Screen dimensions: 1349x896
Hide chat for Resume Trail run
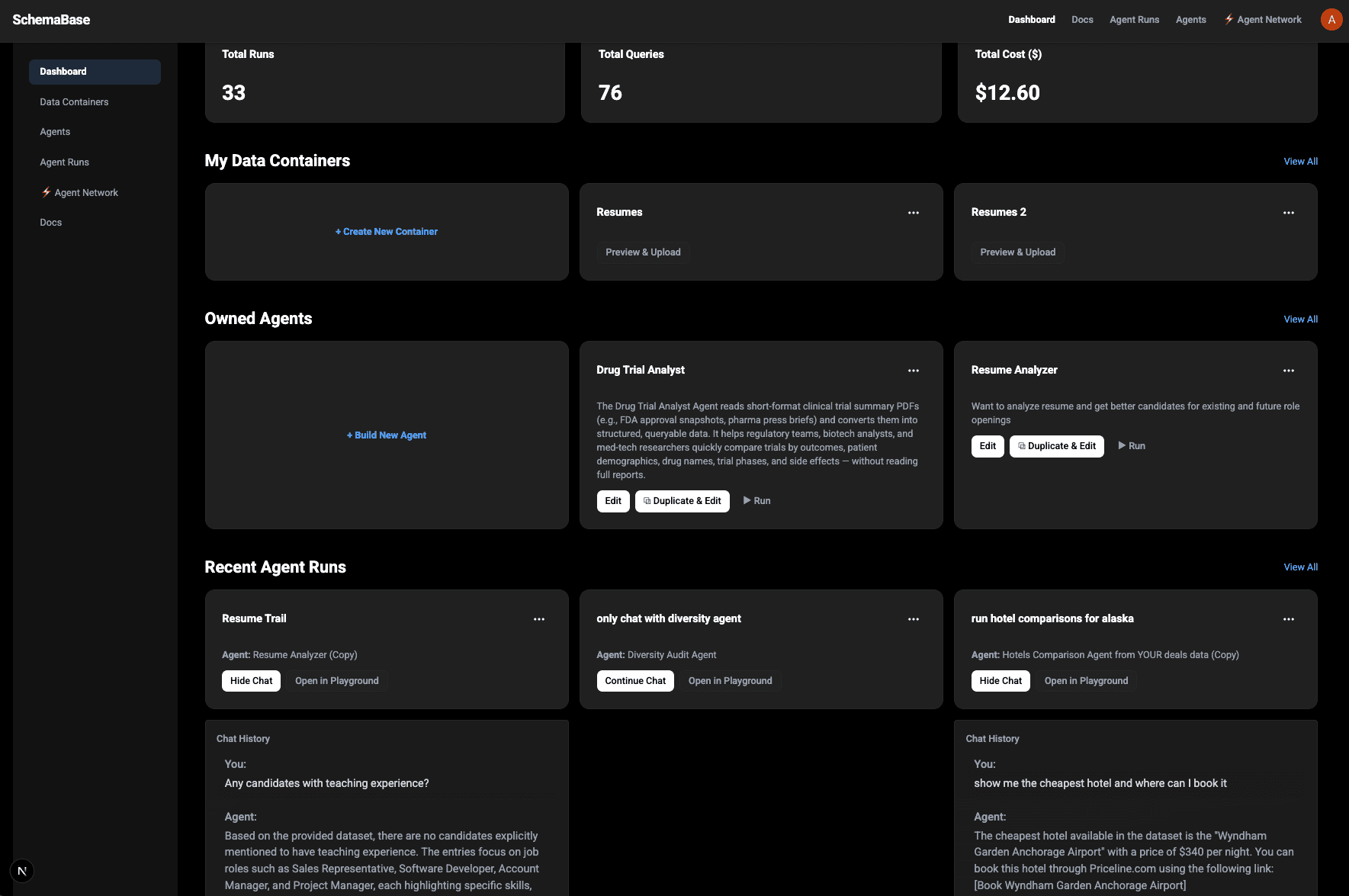(x=251, y=680)
